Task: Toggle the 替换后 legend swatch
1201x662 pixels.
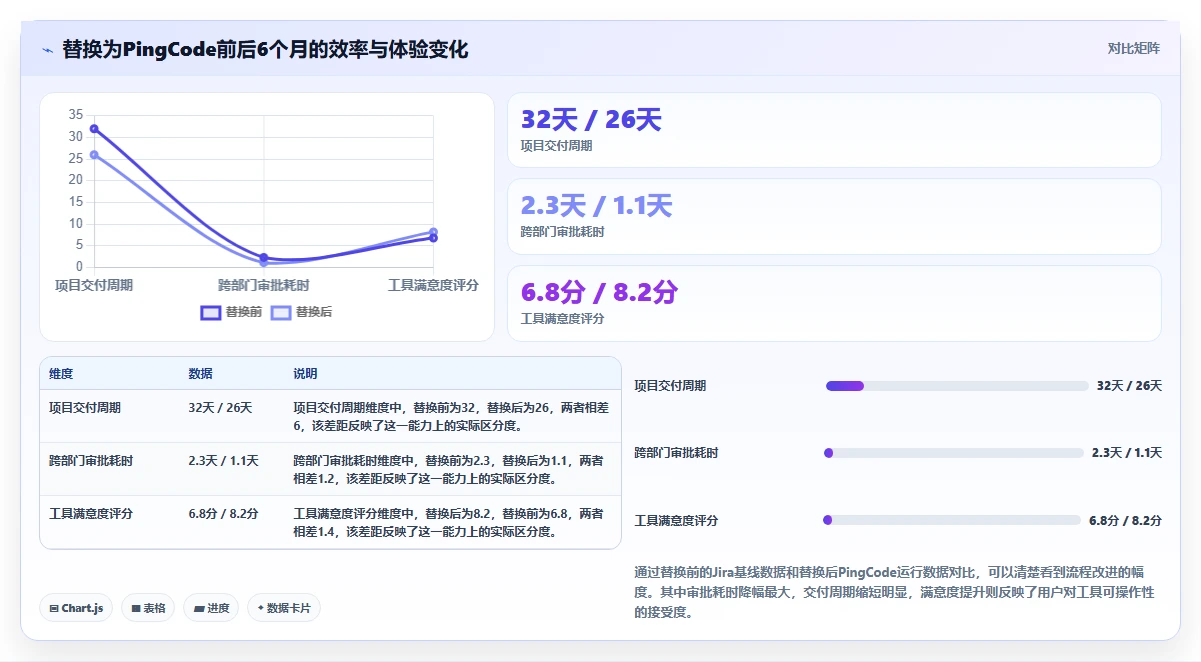Action: pos(281,312)
